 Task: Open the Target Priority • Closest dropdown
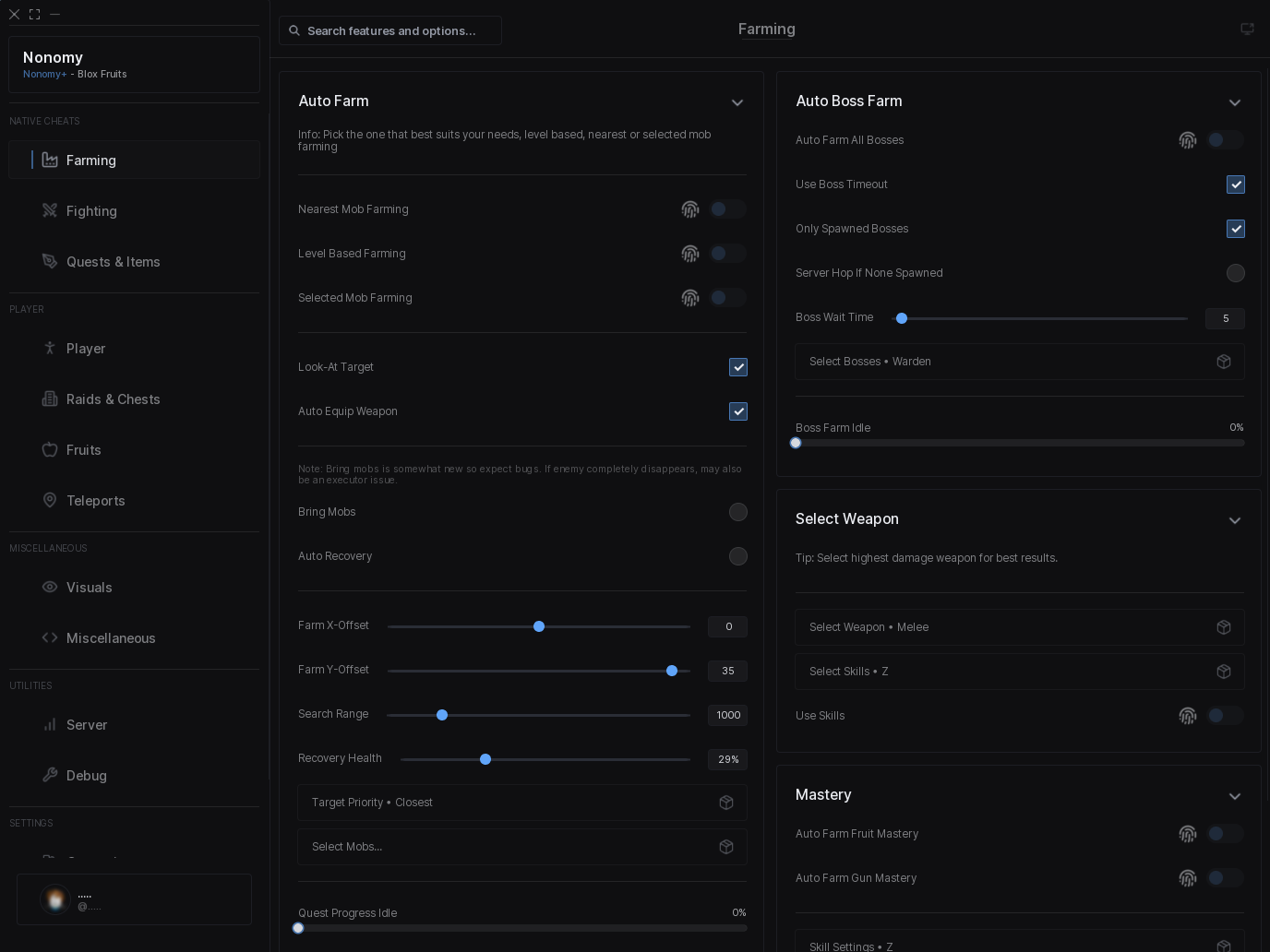522,803
